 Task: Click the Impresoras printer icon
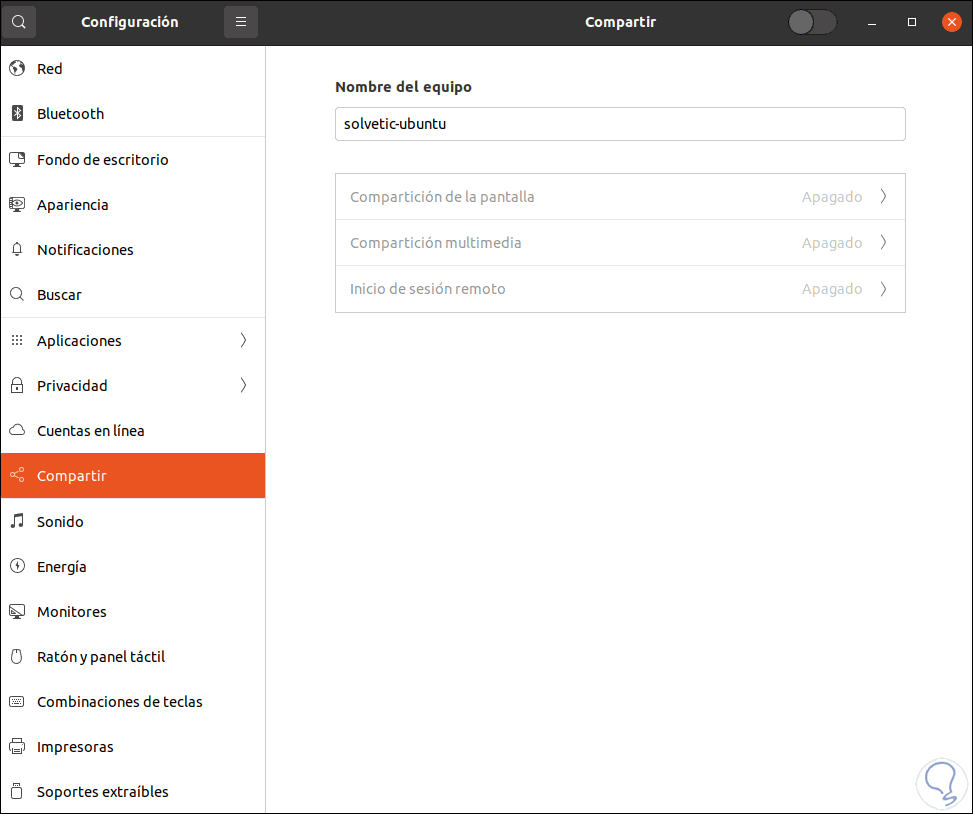point(17,747)
